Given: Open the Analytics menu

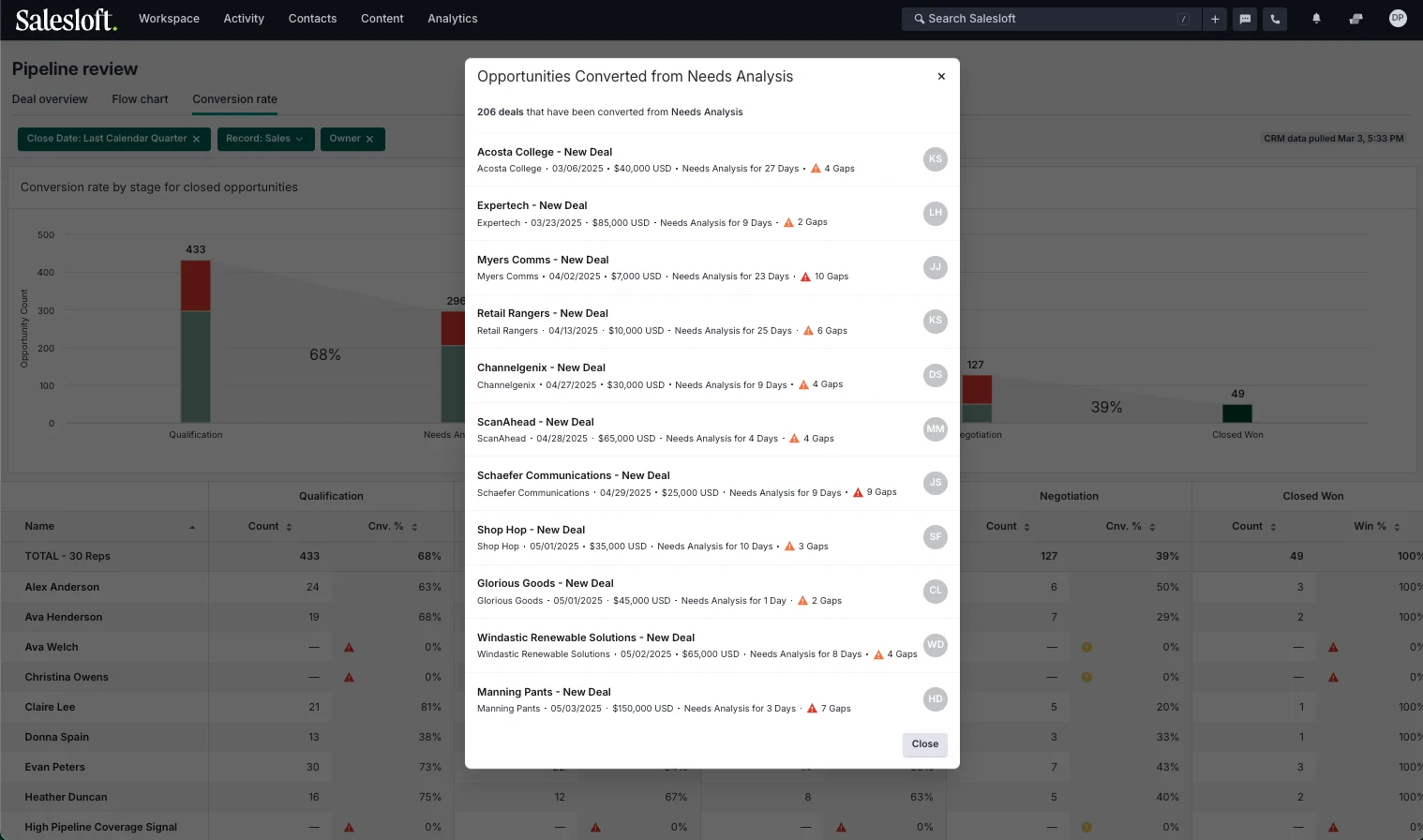Looking at the screenshot, I should (453, 19).
